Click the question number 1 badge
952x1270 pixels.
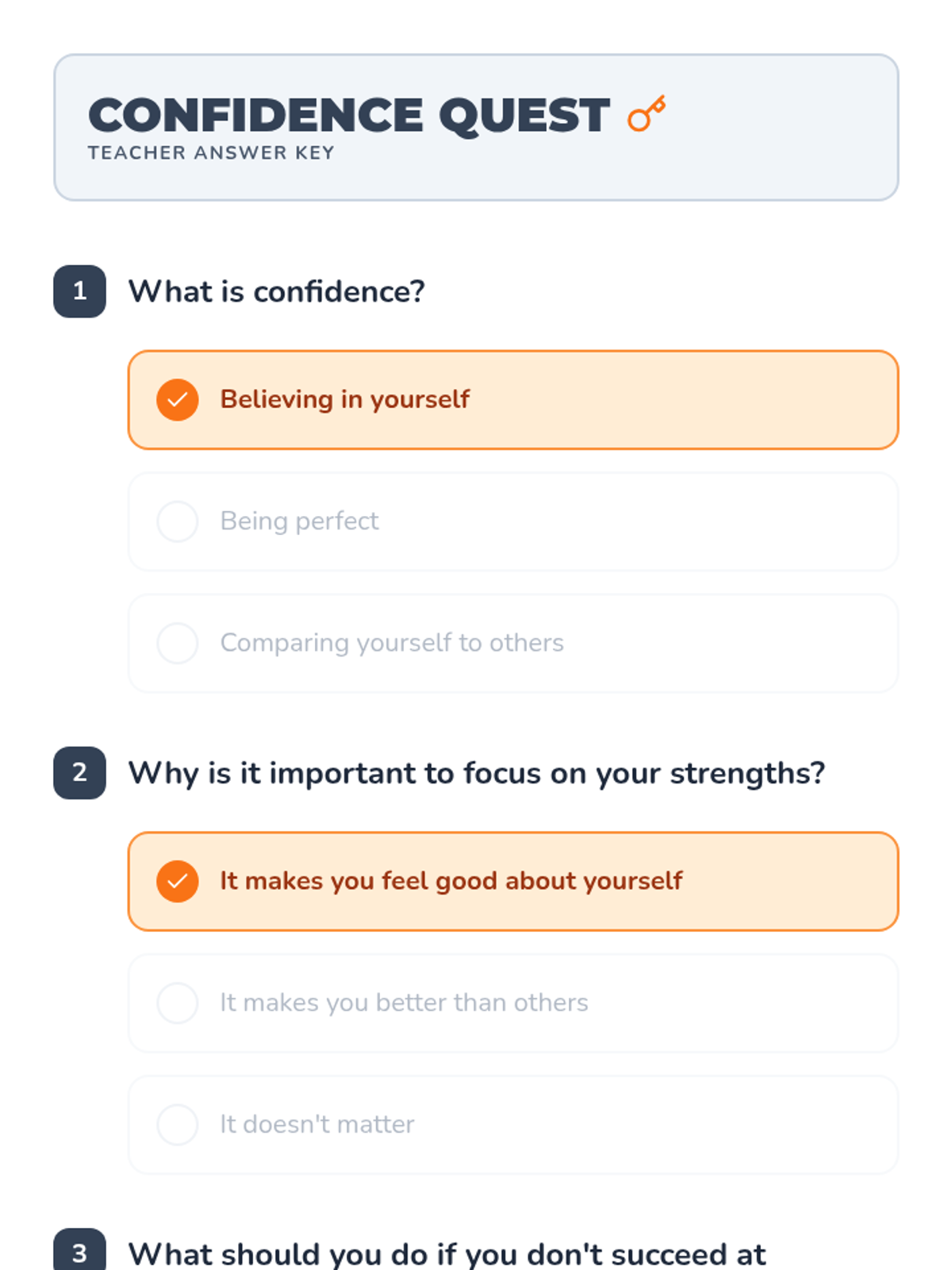pos(79,291)
